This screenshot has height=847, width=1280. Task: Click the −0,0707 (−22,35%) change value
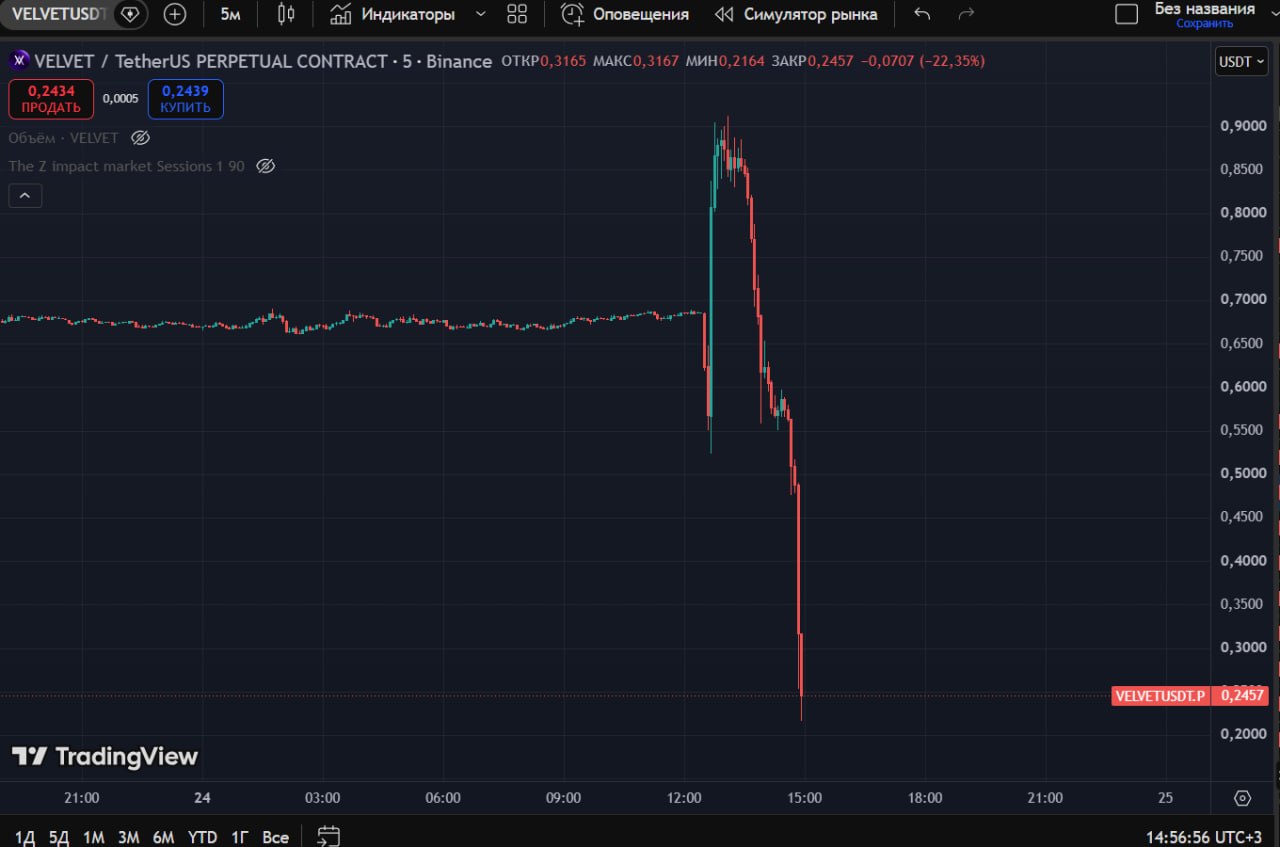[923, 61]
